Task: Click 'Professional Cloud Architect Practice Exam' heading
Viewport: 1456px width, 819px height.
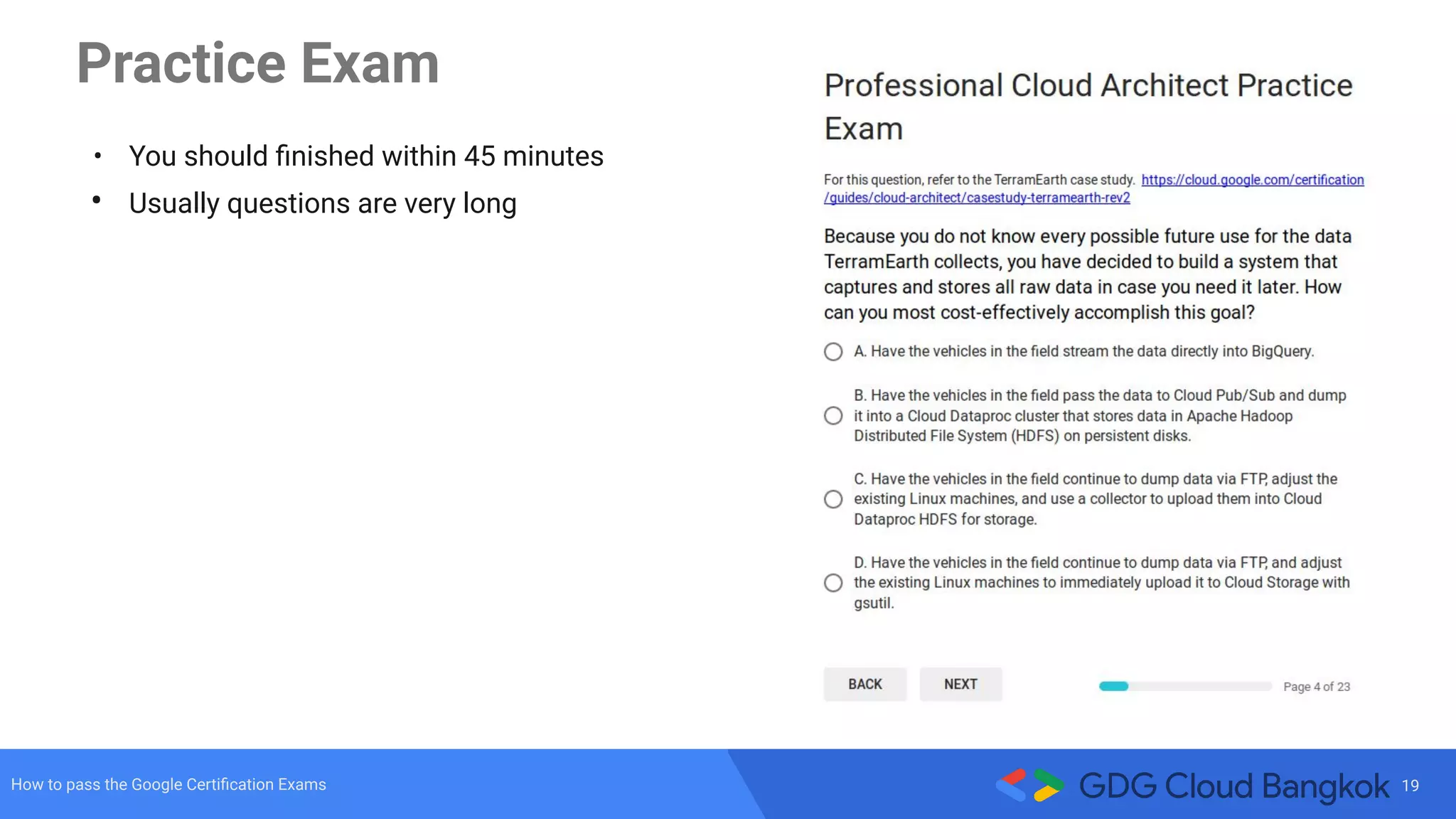Action: point(1088,107)
